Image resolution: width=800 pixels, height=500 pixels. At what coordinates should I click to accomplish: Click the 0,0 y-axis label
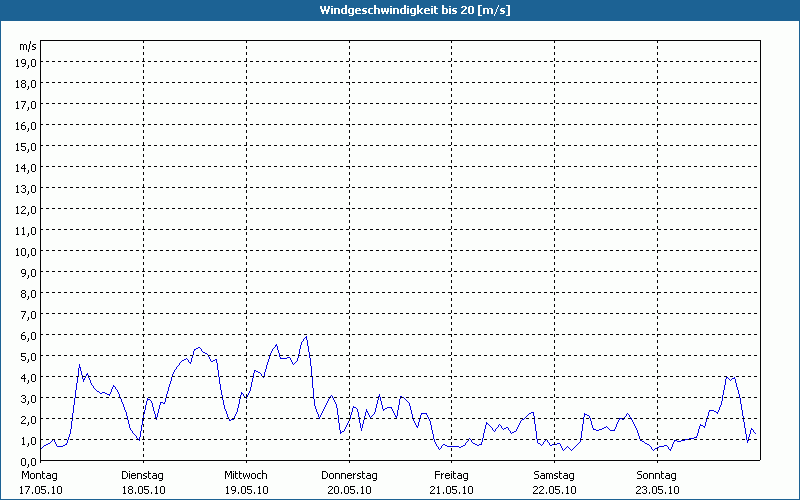tap(29, 462)
